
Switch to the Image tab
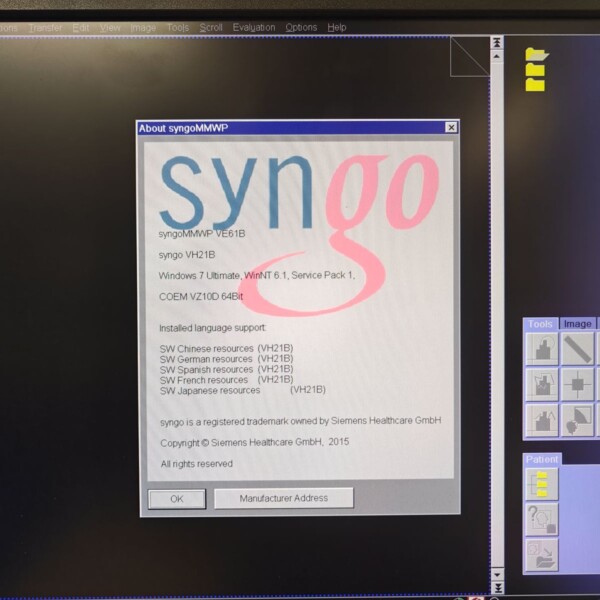[578, 324]
